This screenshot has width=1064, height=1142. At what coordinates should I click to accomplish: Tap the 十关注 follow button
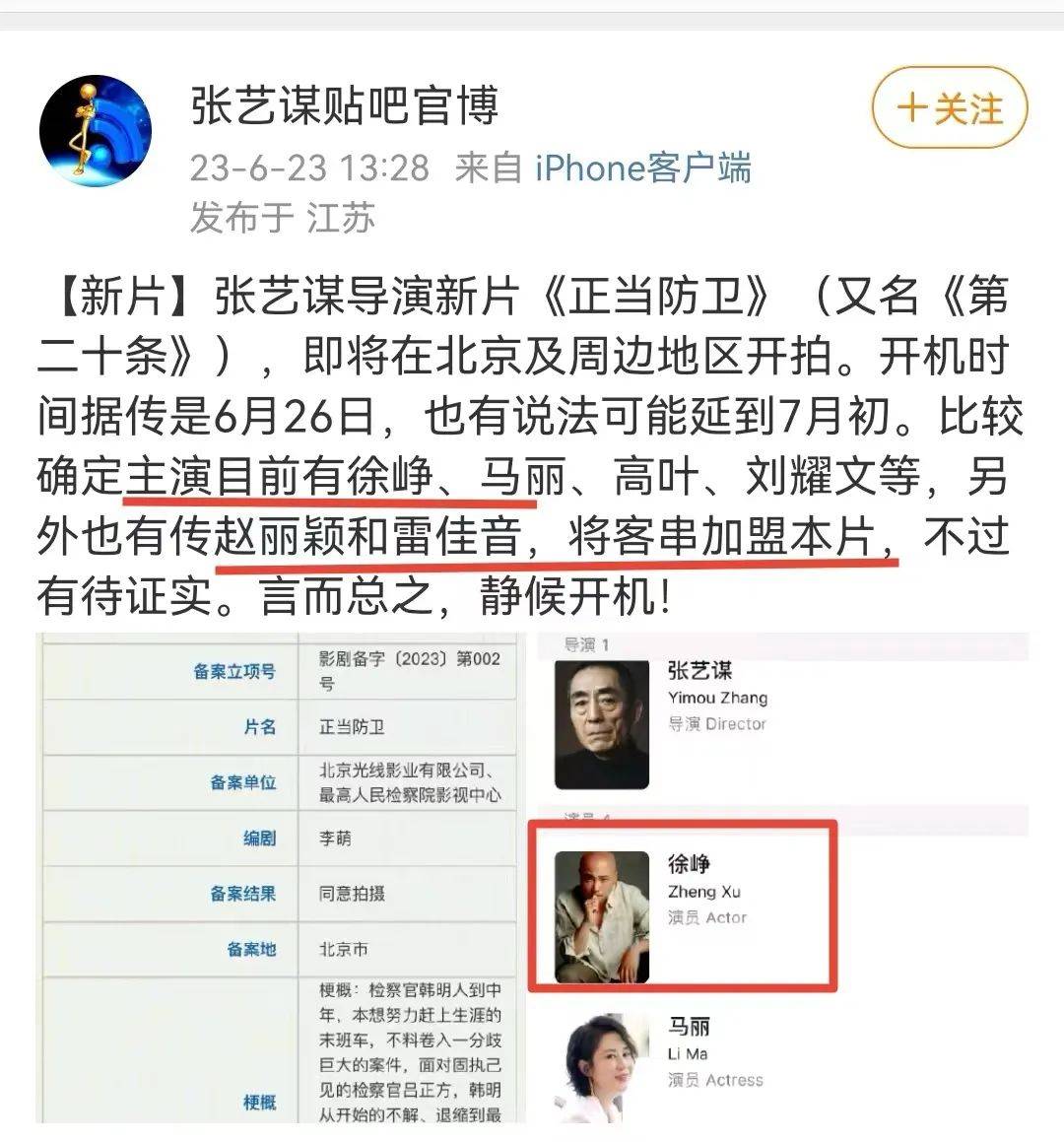point(950,107)
